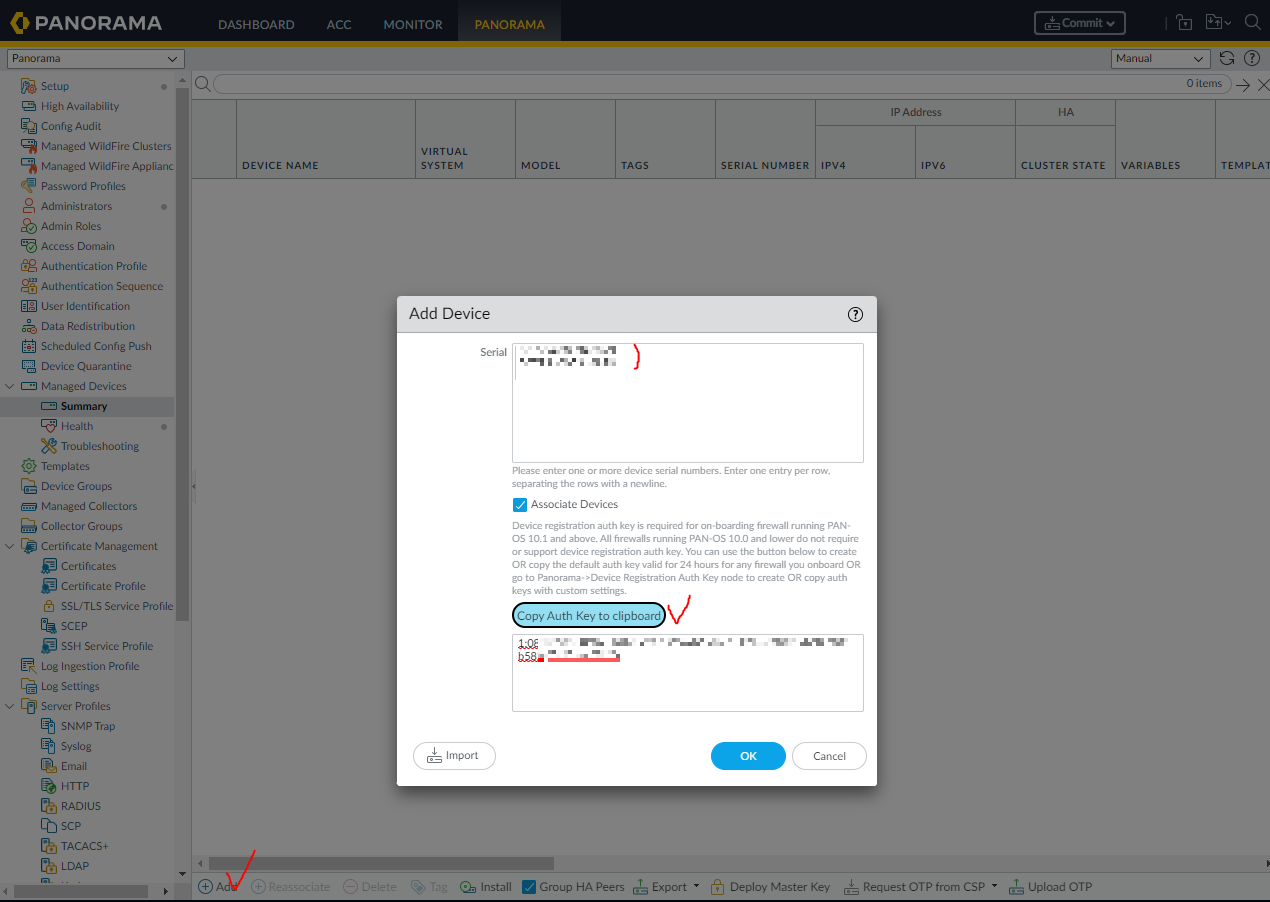Select Health under Managed Devices

(x=77, y=426)
